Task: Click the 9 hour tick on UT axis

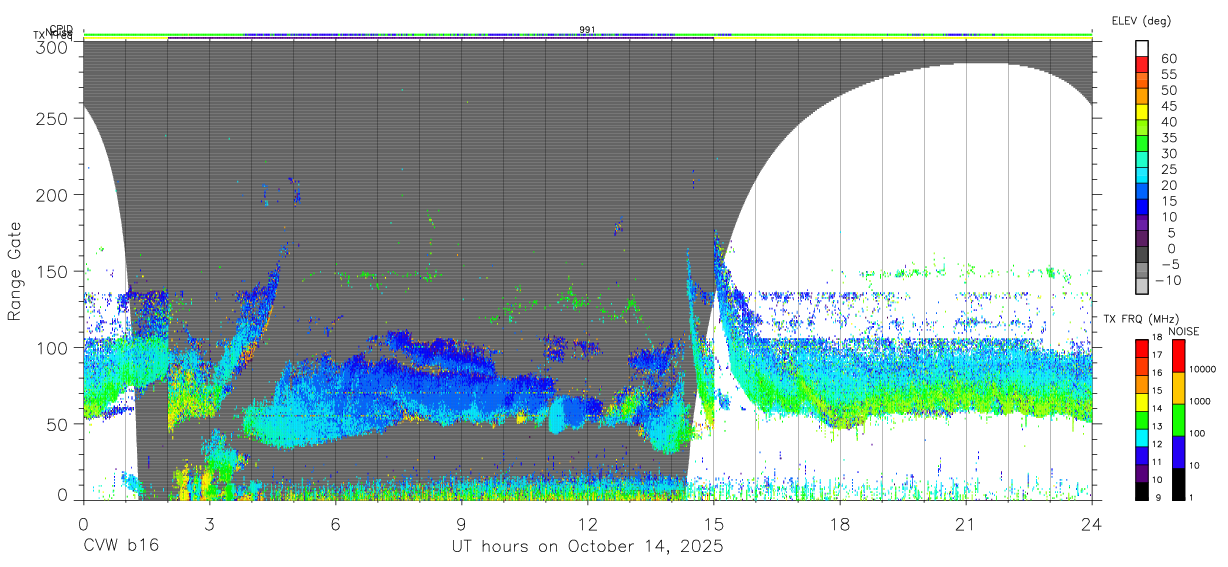Action: [461, 524]
